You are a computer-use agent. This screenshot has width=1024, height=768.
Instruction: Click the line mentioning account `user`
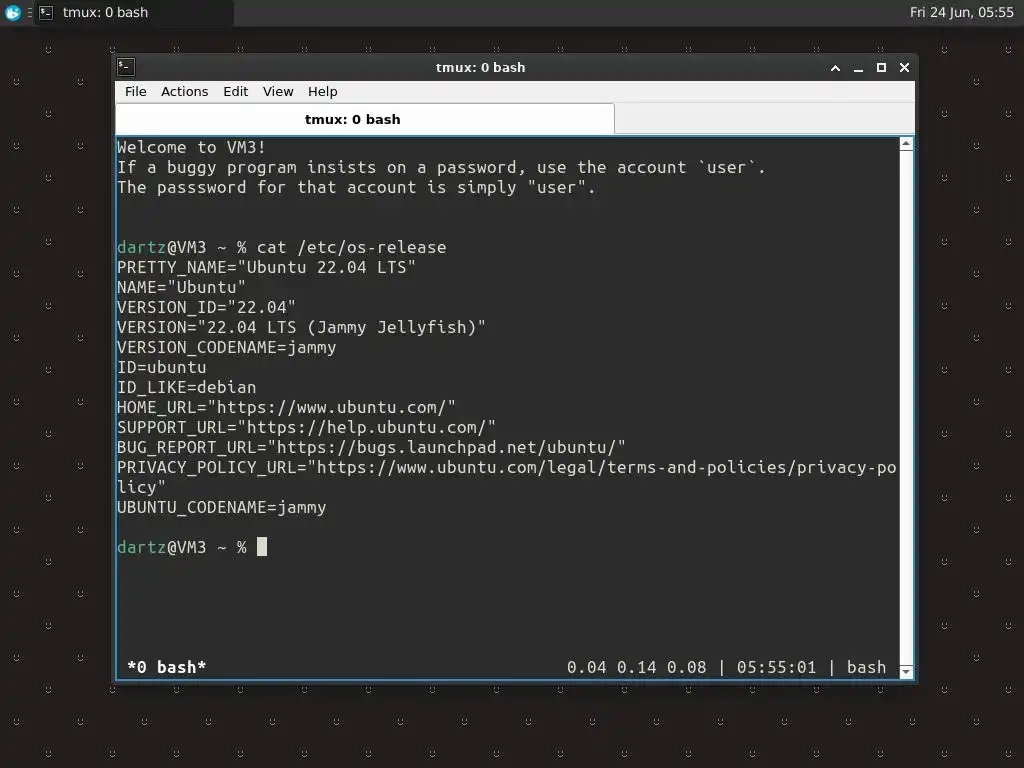[x=441, y=168]
